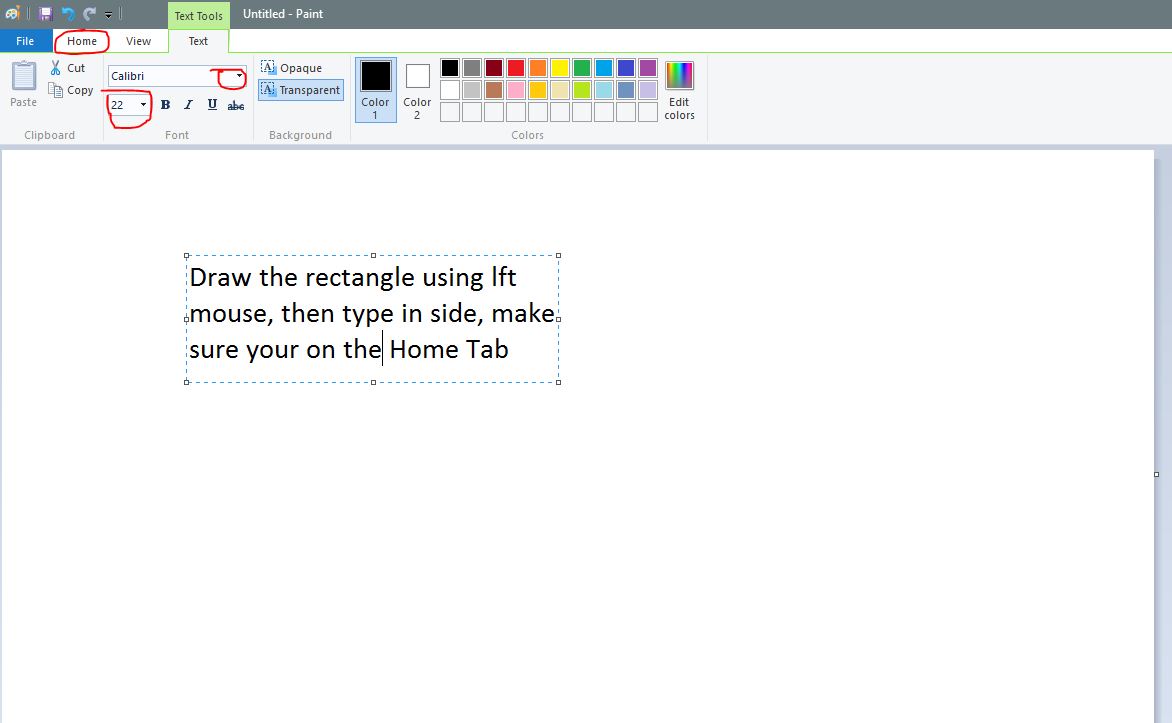The width and height of the screenshot is (1172, 723).
Task: Click the word 'rectangle' in the text box
Action: point(360,278)
